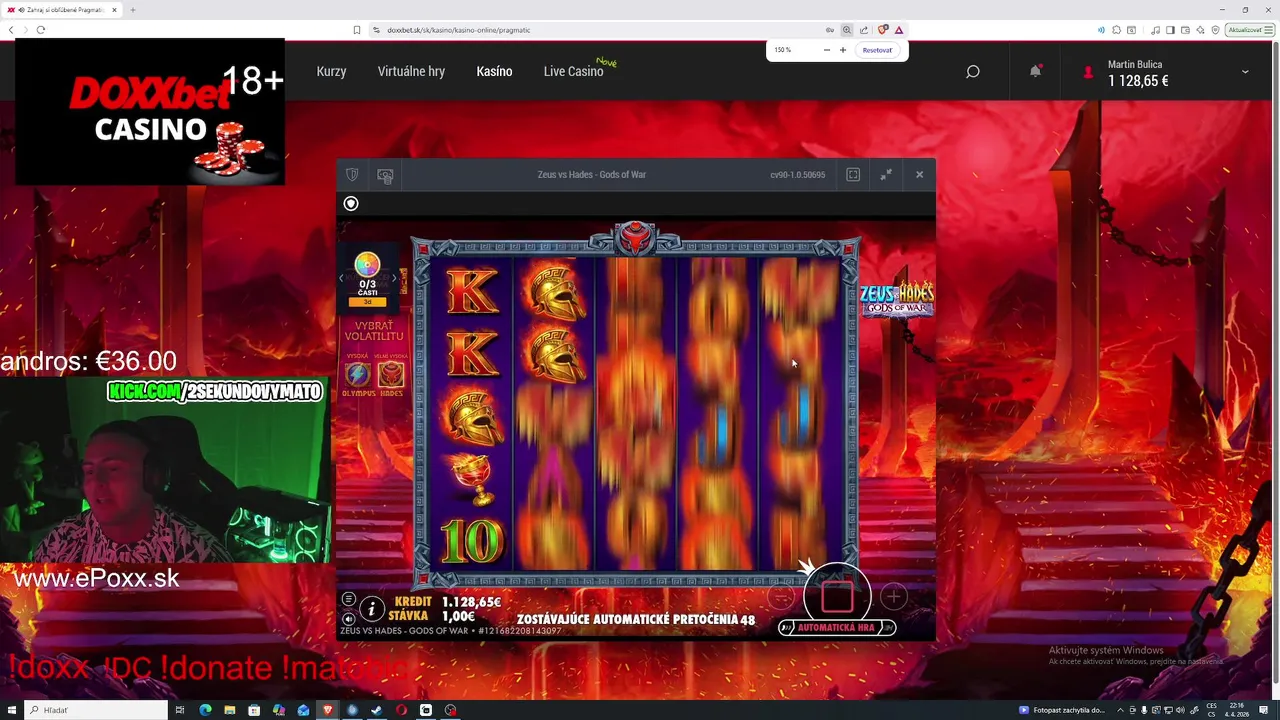Click the shield icon in game header
This screenshot has height=720, width=1280.
pyautogui.click(x=352, y=174)
